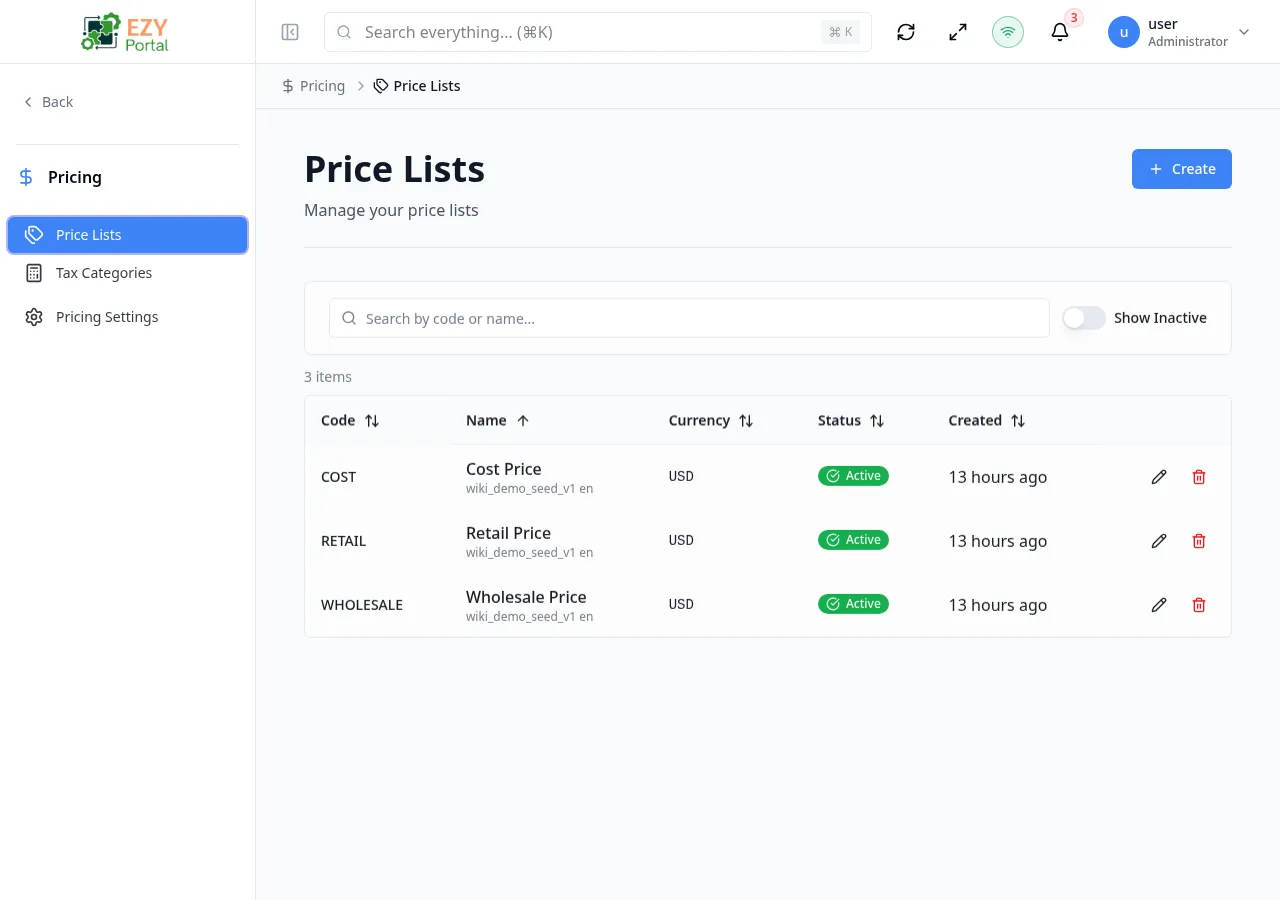Click the Wholesale Price name
Viewport: 1280px width, 900px height.
click(x=526, y=597)
